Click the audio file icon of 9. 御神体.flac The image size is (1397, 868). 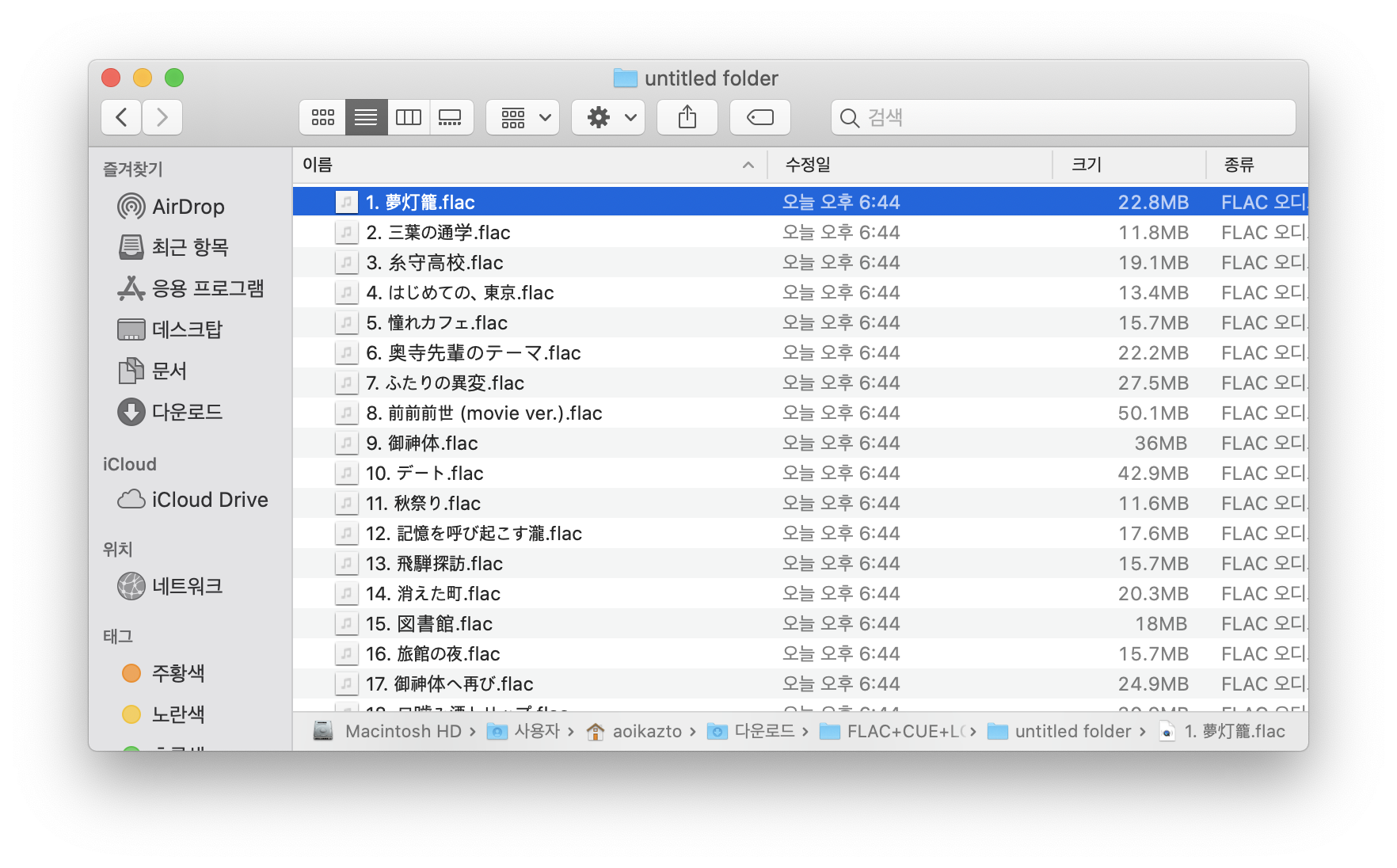(x=346, y=443)
